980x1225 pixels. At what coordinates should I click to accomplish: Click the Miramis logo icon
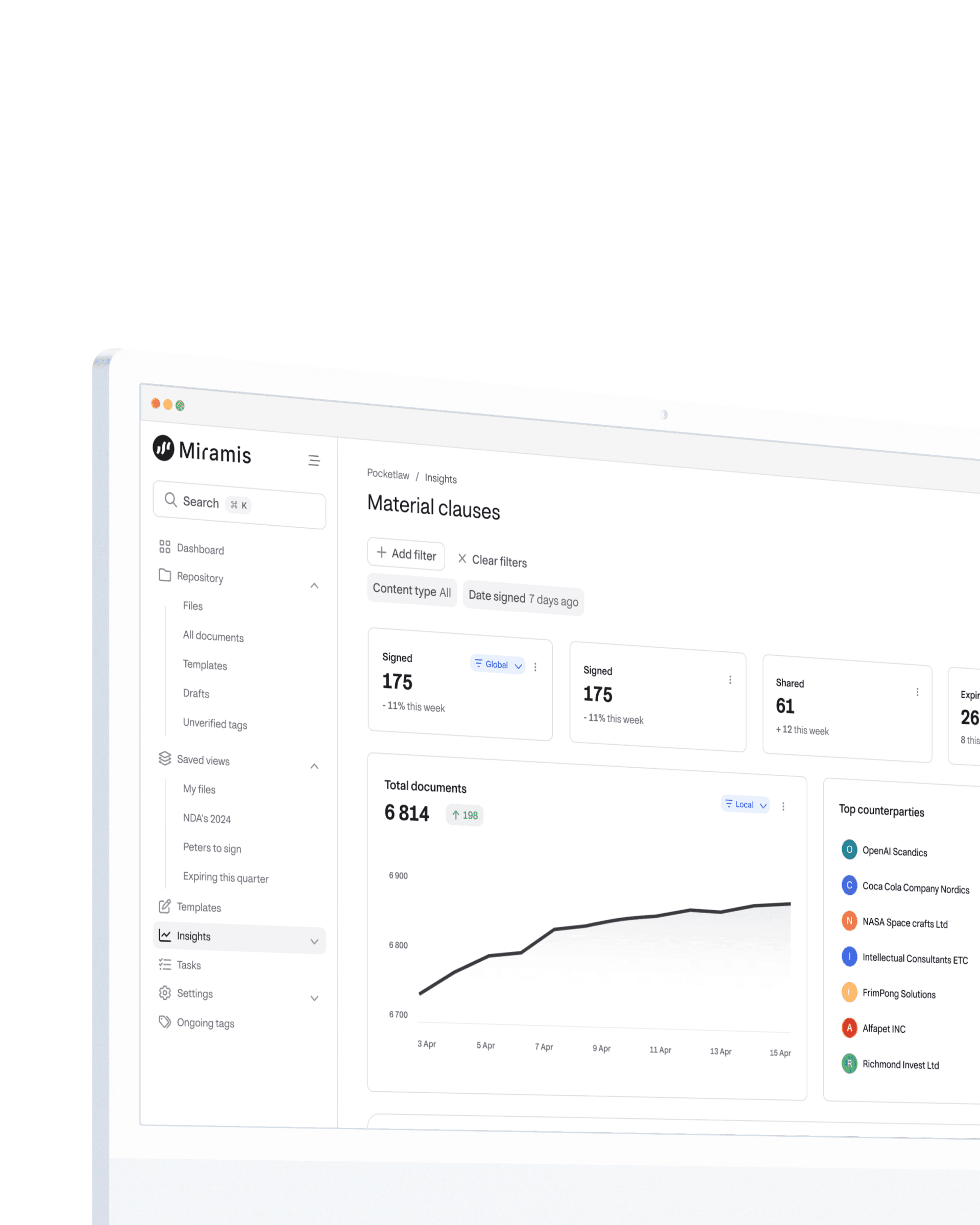[x=163, y=448]
